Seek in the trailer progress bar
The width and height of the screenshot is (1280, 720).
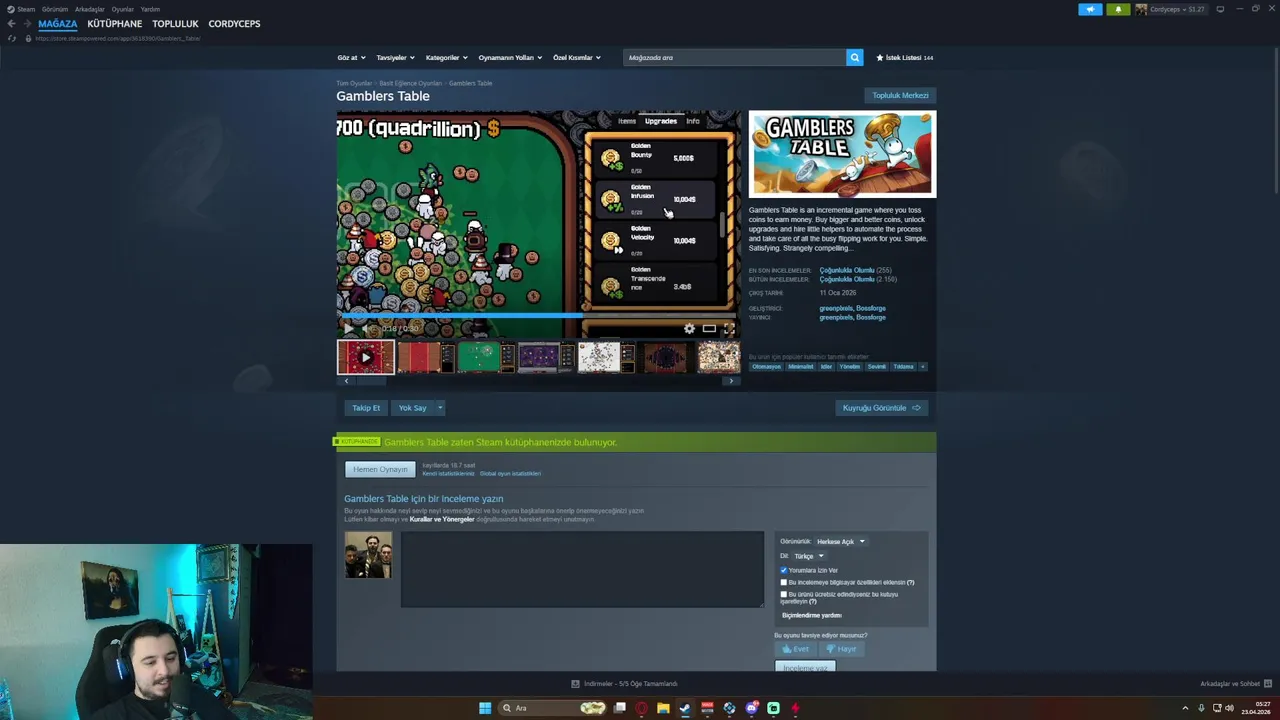pyautogui.click(x=538, y=316)
